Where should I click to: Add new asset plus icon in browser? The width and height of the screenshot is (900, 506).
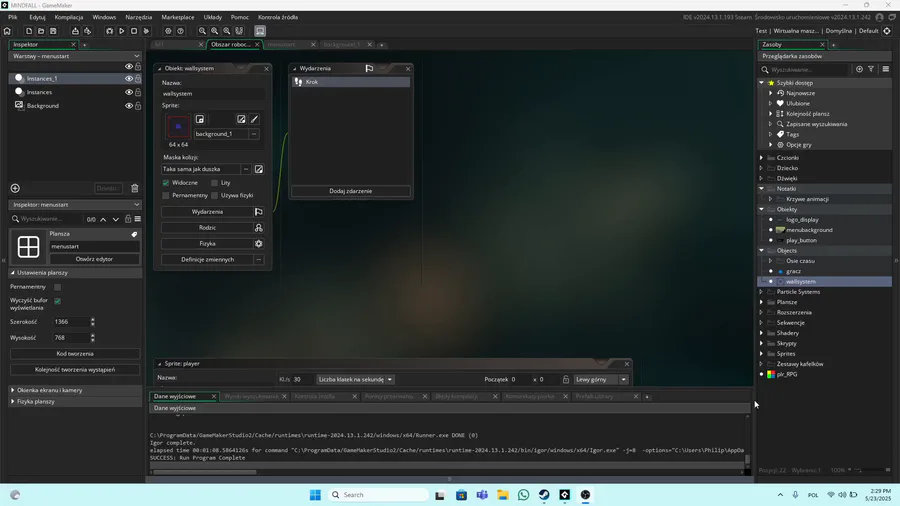[x=859, y=69]
